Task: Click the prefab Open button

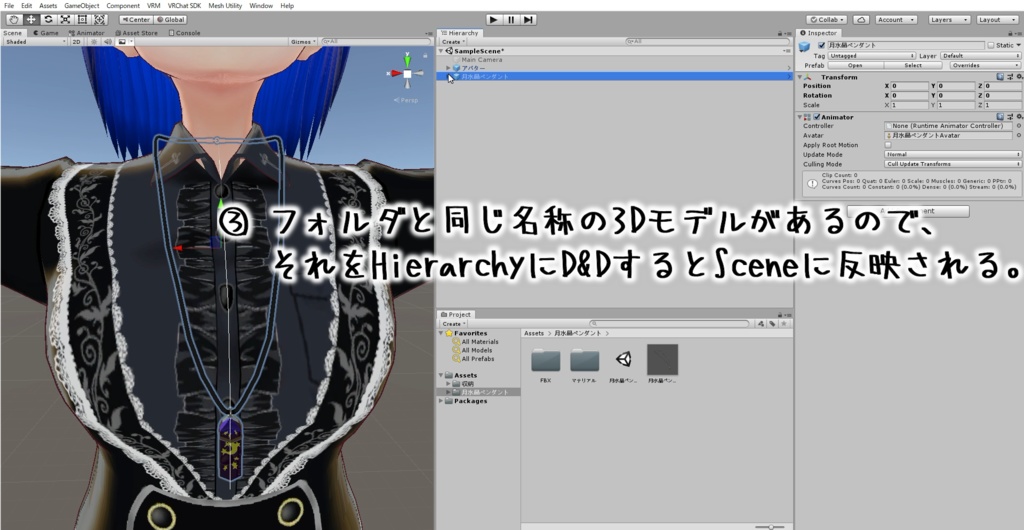Action: pyautogui.click(x=856, y=65)
